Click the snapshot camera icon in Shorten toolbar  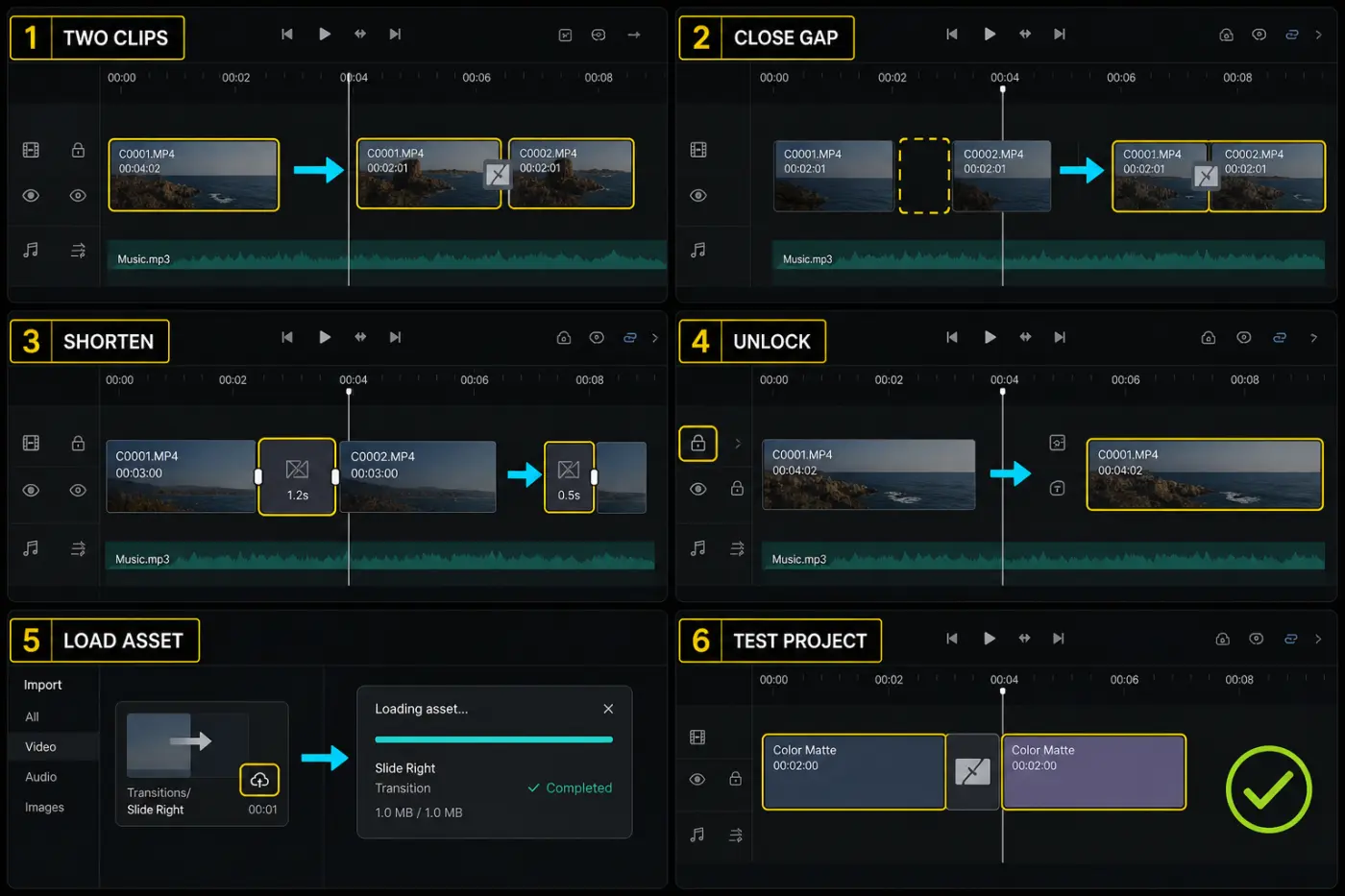(564, 338)
